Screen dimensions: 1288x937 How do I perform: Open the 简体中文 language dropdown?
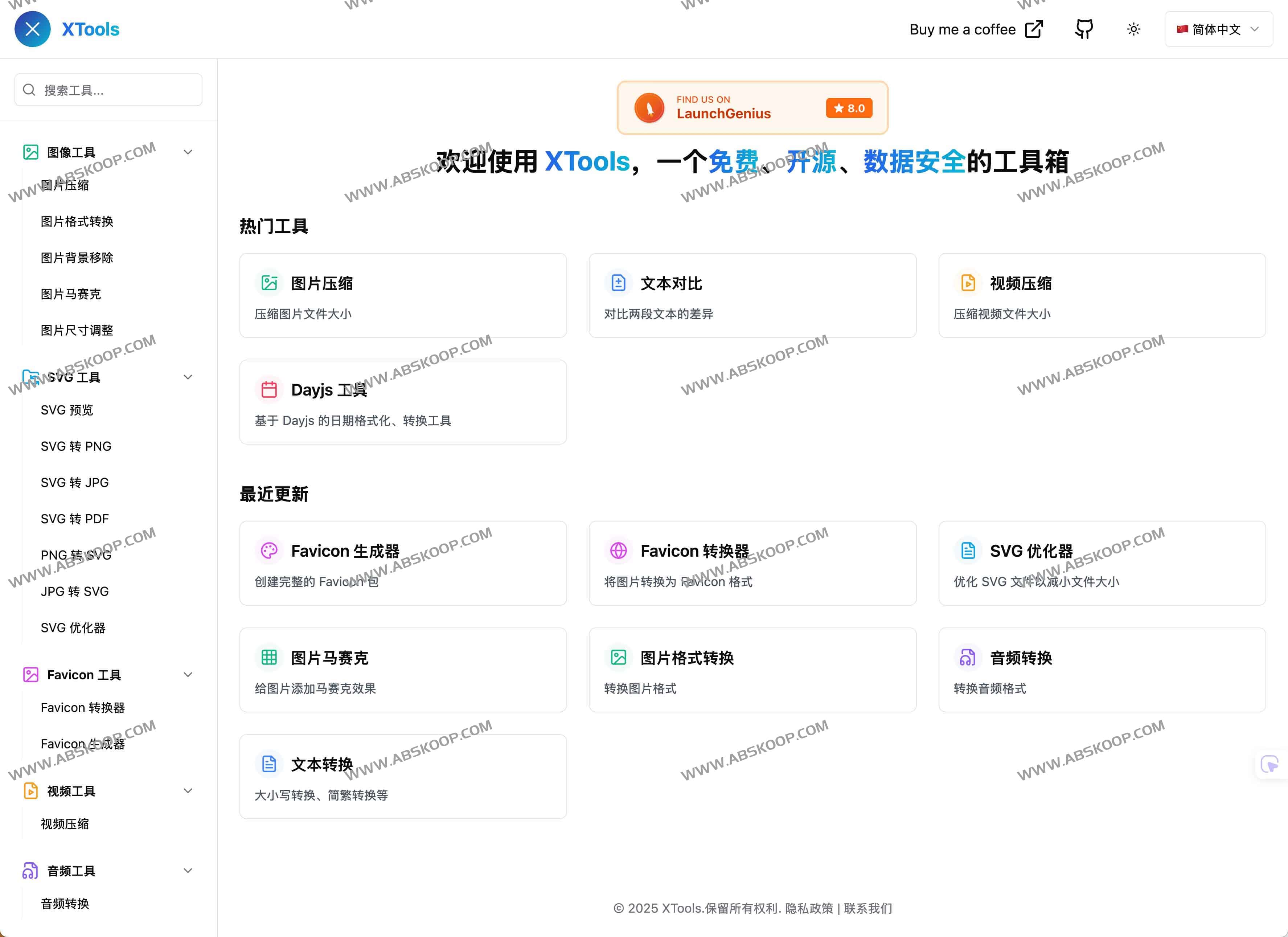[1218, 29]
